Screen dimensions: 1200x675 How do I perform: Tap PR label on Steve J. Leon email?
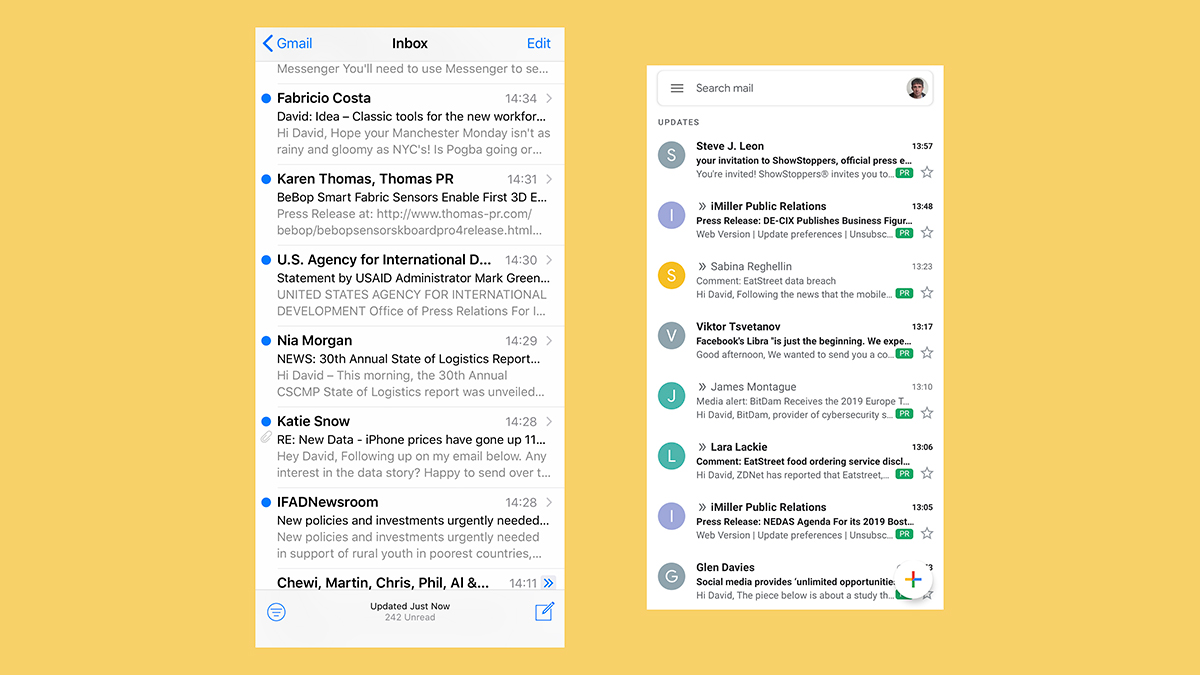point(904,173)
